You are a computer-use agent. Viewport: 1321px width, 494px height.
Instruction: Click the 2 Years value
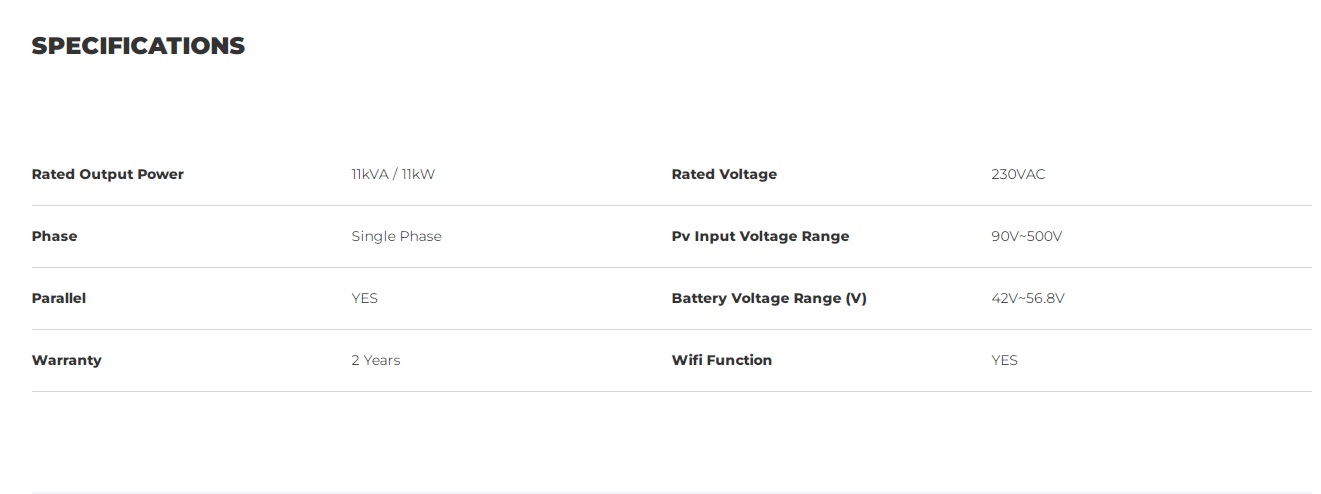pos(376,360)
